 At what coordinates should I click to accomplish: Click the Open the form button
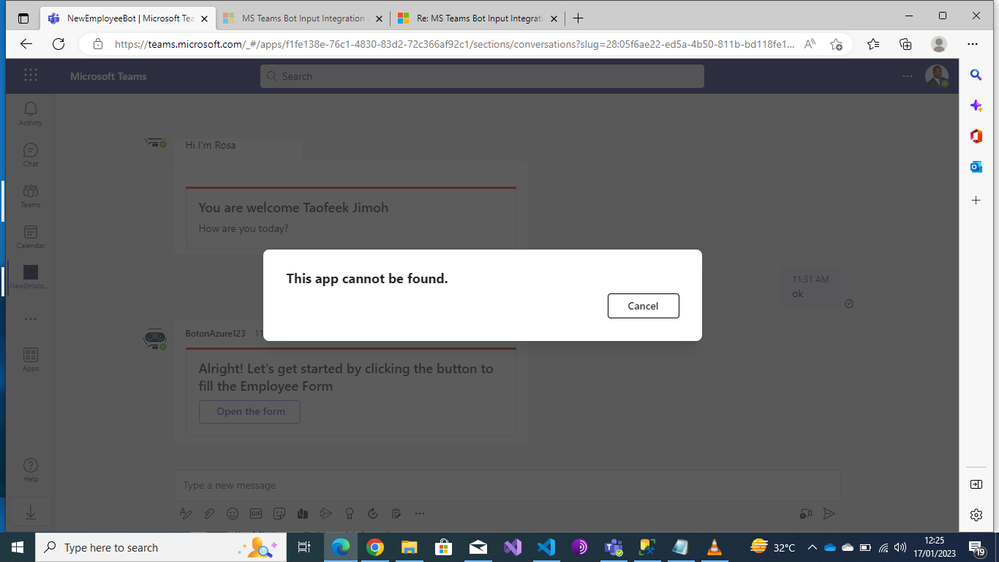(x=250, y=412)
